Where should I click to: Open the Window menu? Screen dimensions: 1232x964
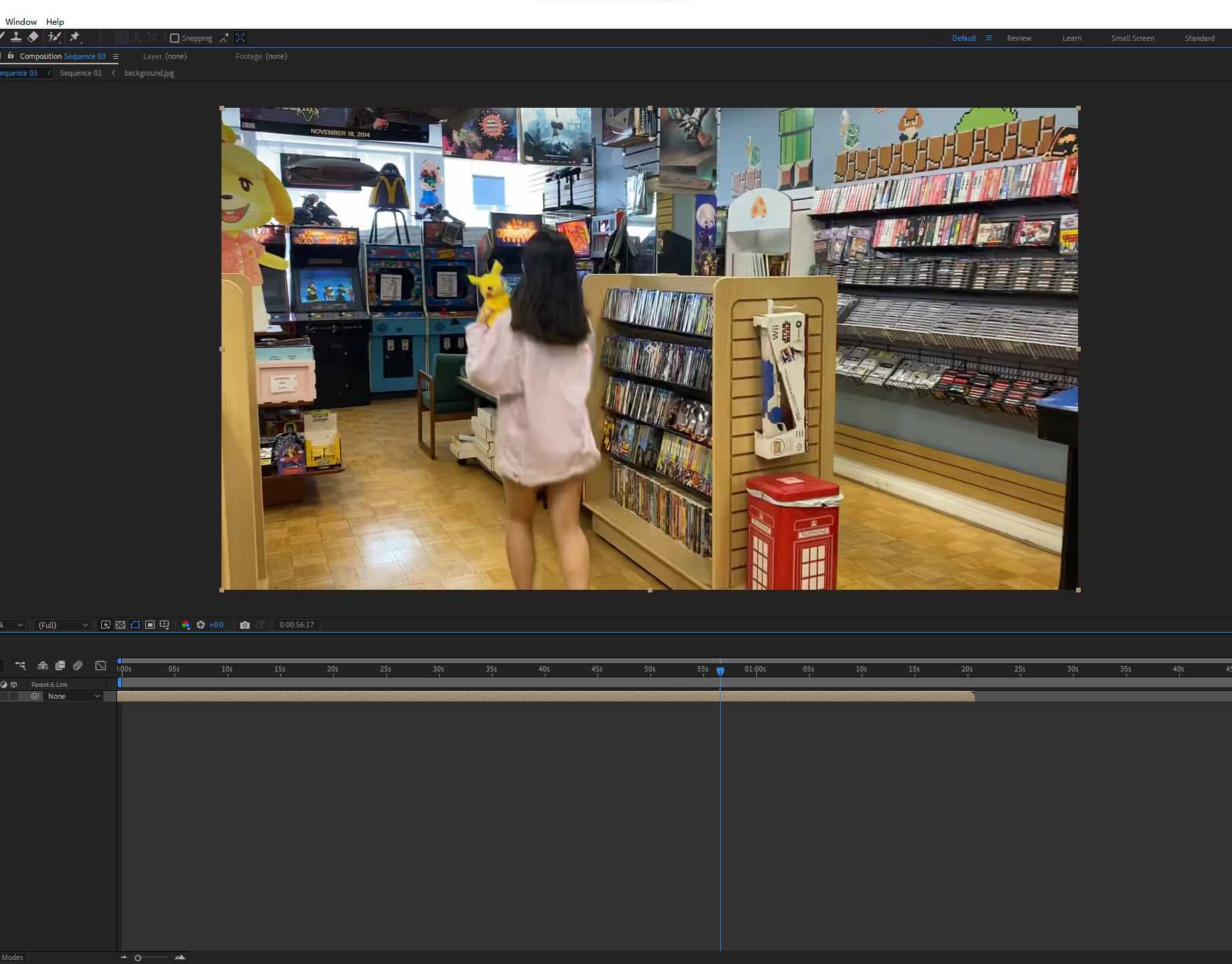point(21,21)
